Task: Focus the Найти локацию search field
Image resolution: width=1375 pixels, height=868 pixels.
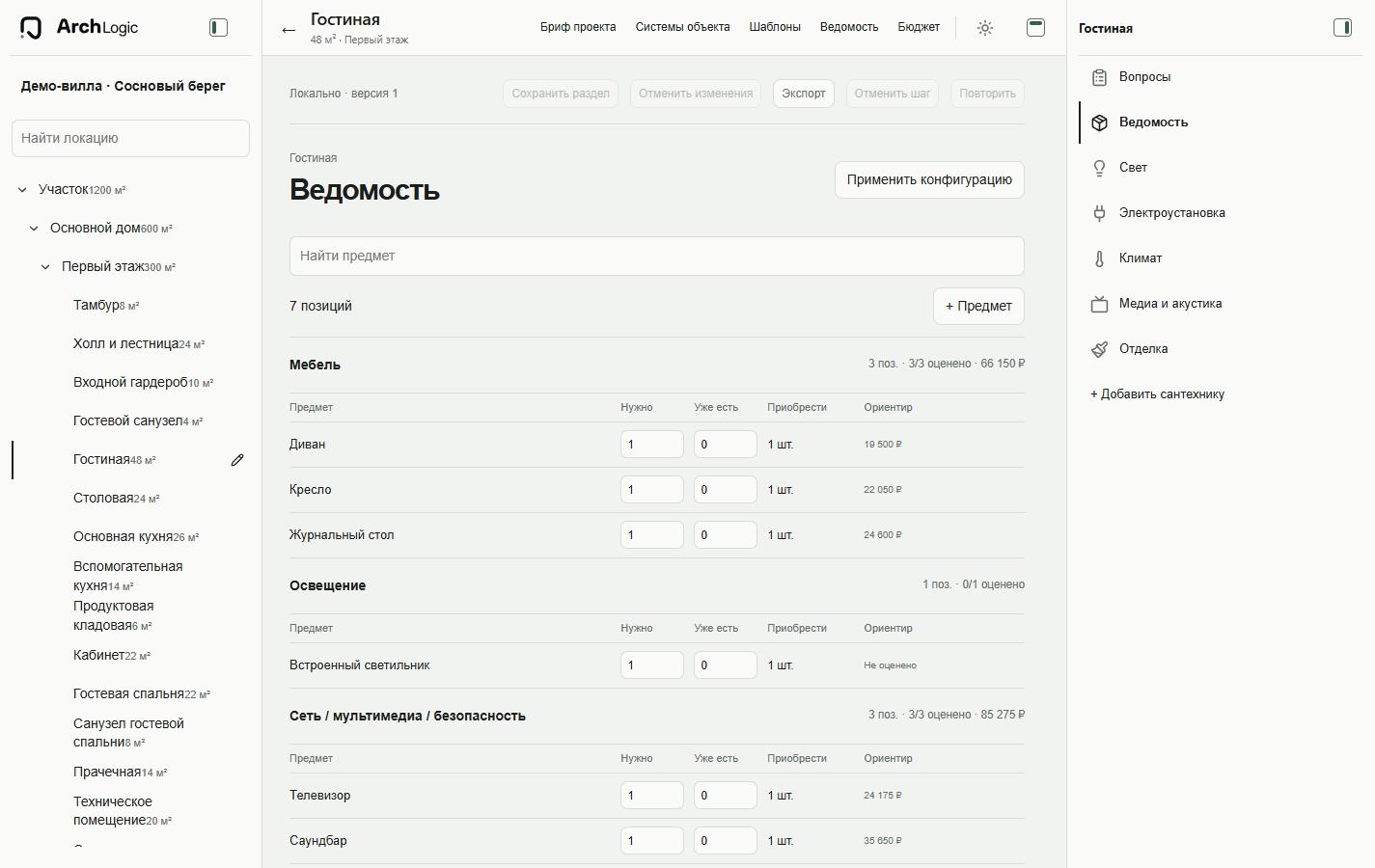Action: [x=130, y=138]
